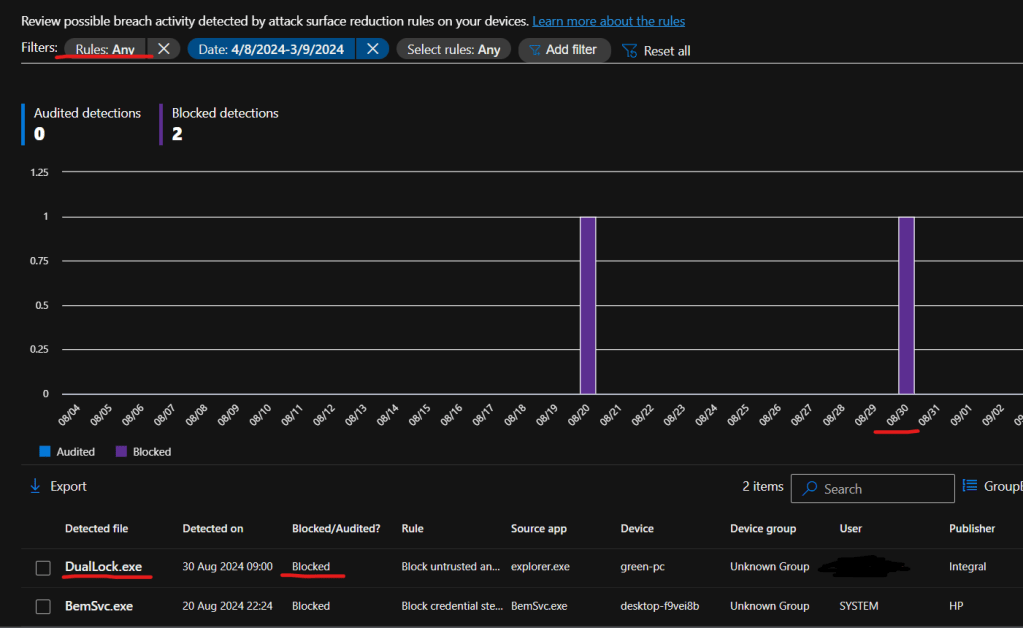Image resolution: width=1023 pixels, height=628 pixels.
Task: Sort by the Detected on column header
Action: [x=212, y=528]
